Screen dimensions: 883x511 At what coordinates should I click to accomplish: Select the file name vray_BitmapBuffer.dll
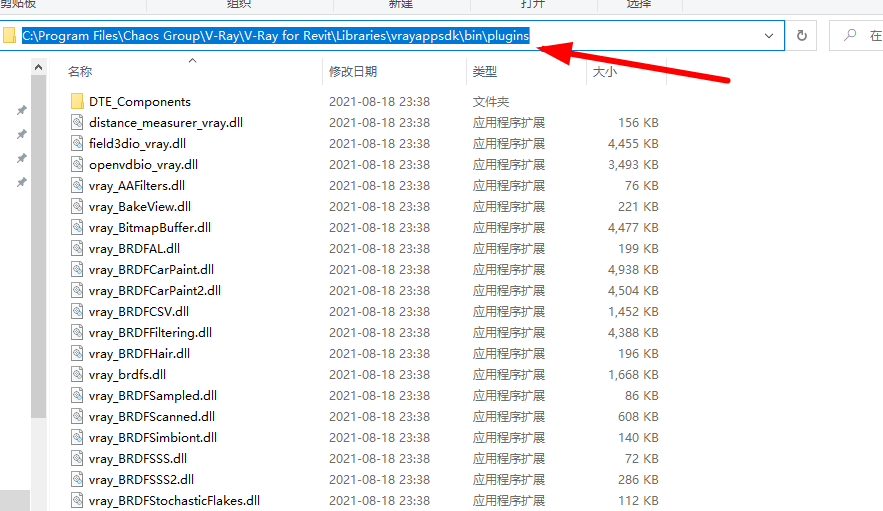[x=150, y=227]
